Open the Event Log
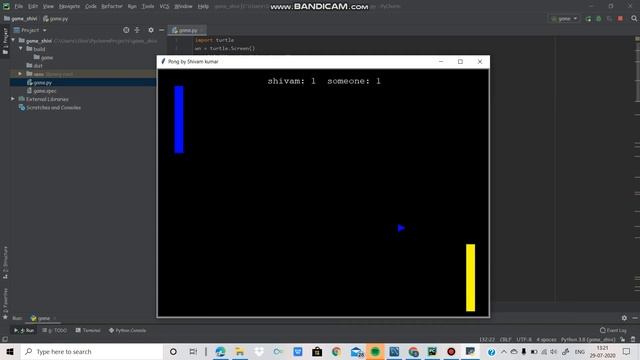This screenshot has width=640, height=360. pos(613,330)
